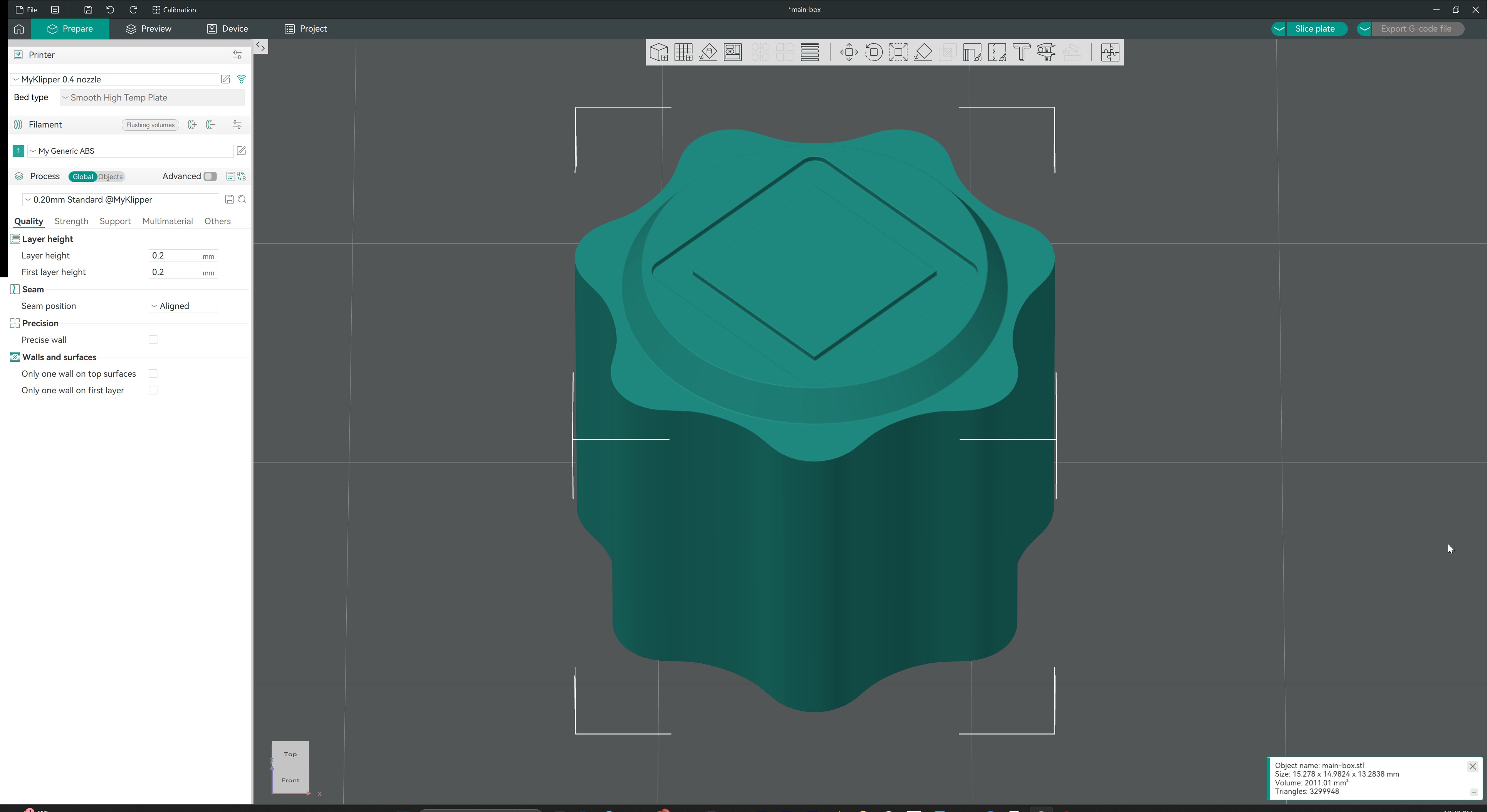
Task: Open printer settings sliders icon
Action: [237, 55]
